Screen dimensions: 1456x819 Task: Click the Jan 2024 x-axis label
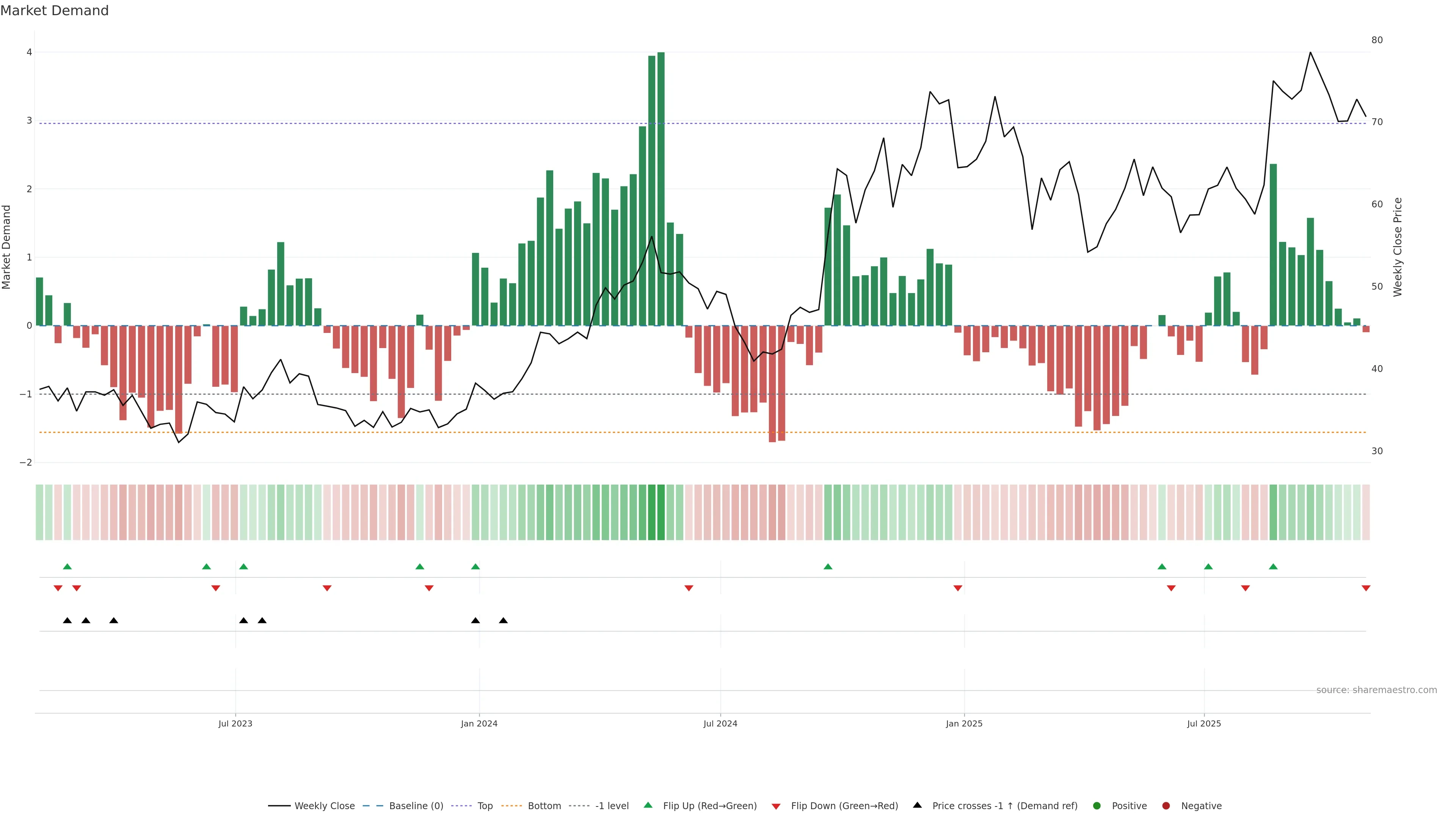[x=479, y=723]
